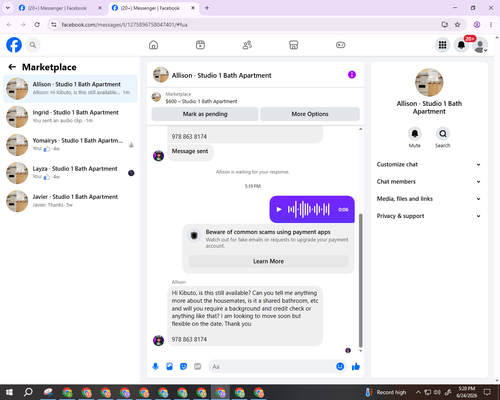500x400 pixels.
Task: Open the Reels video icon
Action: pyautogui.click(x=200, y=45)
